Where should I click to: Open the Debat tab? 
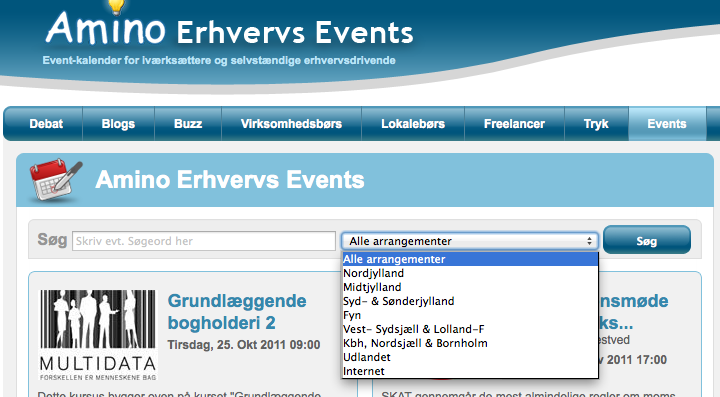pyautogui.click(x=46, y=124)
